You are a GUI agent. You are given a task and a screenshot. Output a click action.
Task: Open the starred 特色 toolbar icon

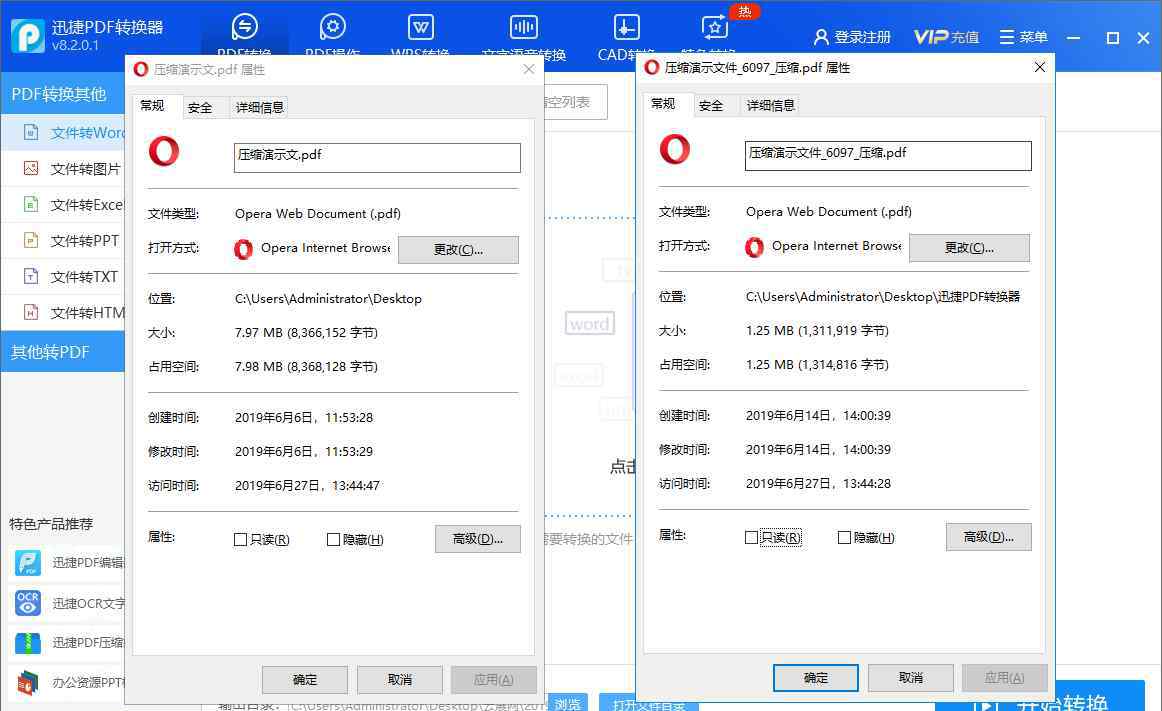pyautogui.click(x=714, y=28)
